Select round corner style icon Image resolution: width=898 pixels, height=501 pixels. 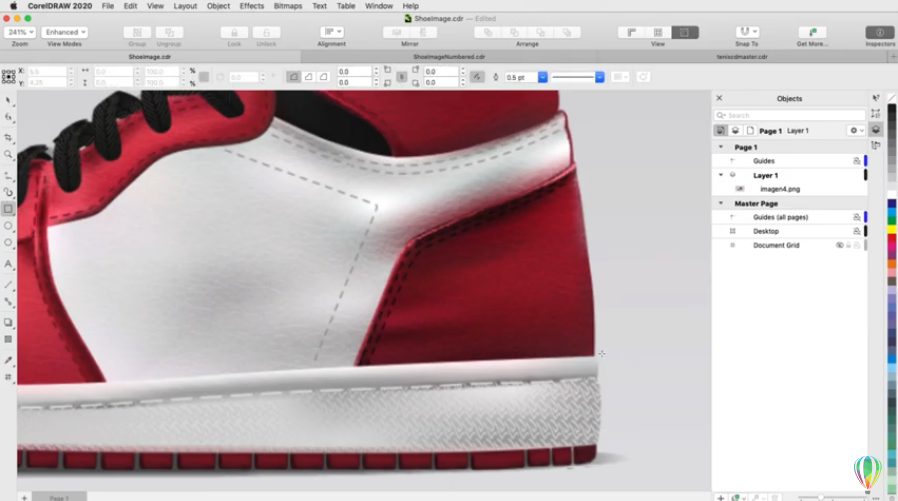(x=293, y=77)
